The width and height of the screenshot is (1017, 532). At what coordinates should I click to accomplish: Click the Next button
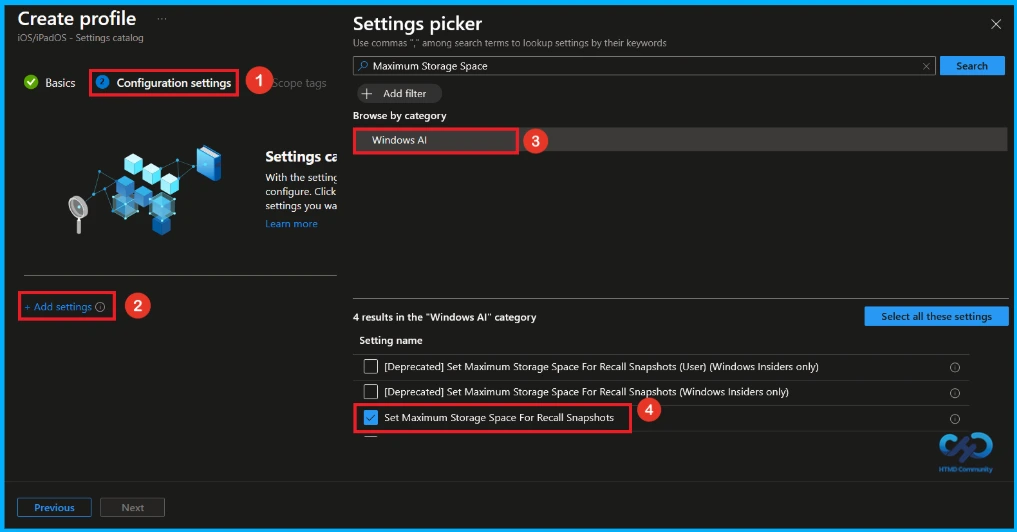pos(132,507)
